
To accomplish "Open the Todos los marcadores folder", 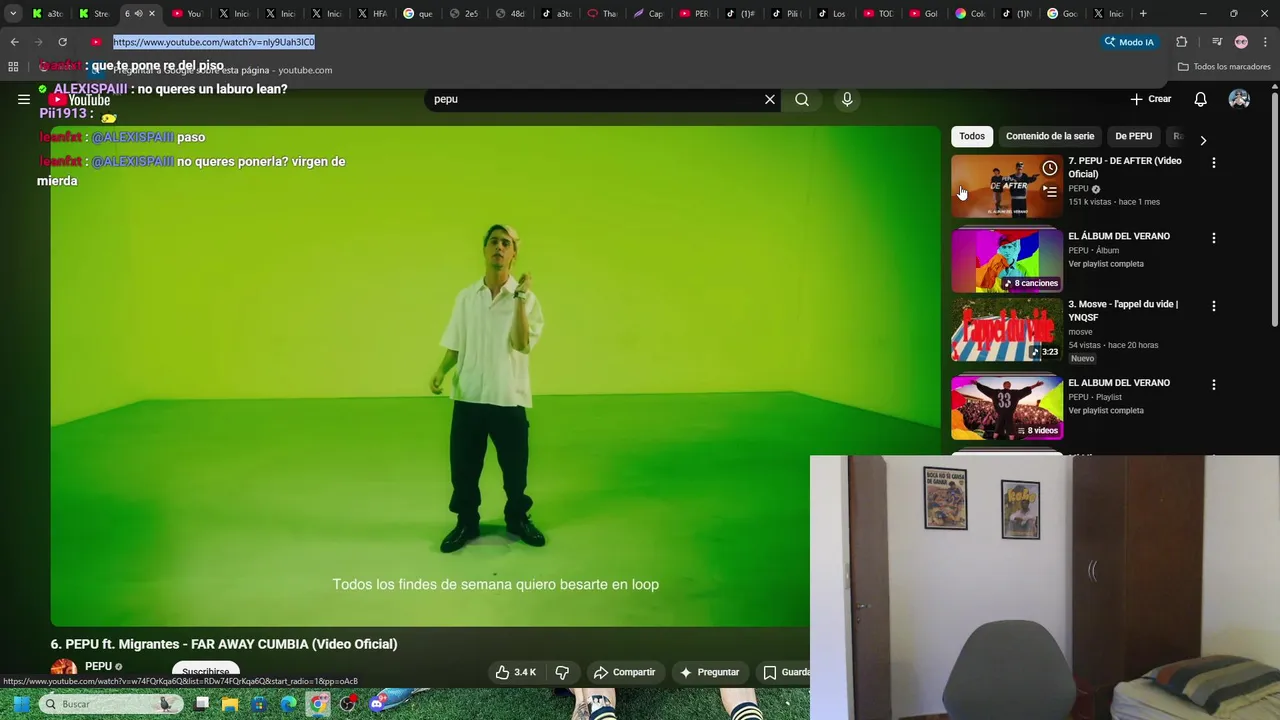I will coord(1224,67).
